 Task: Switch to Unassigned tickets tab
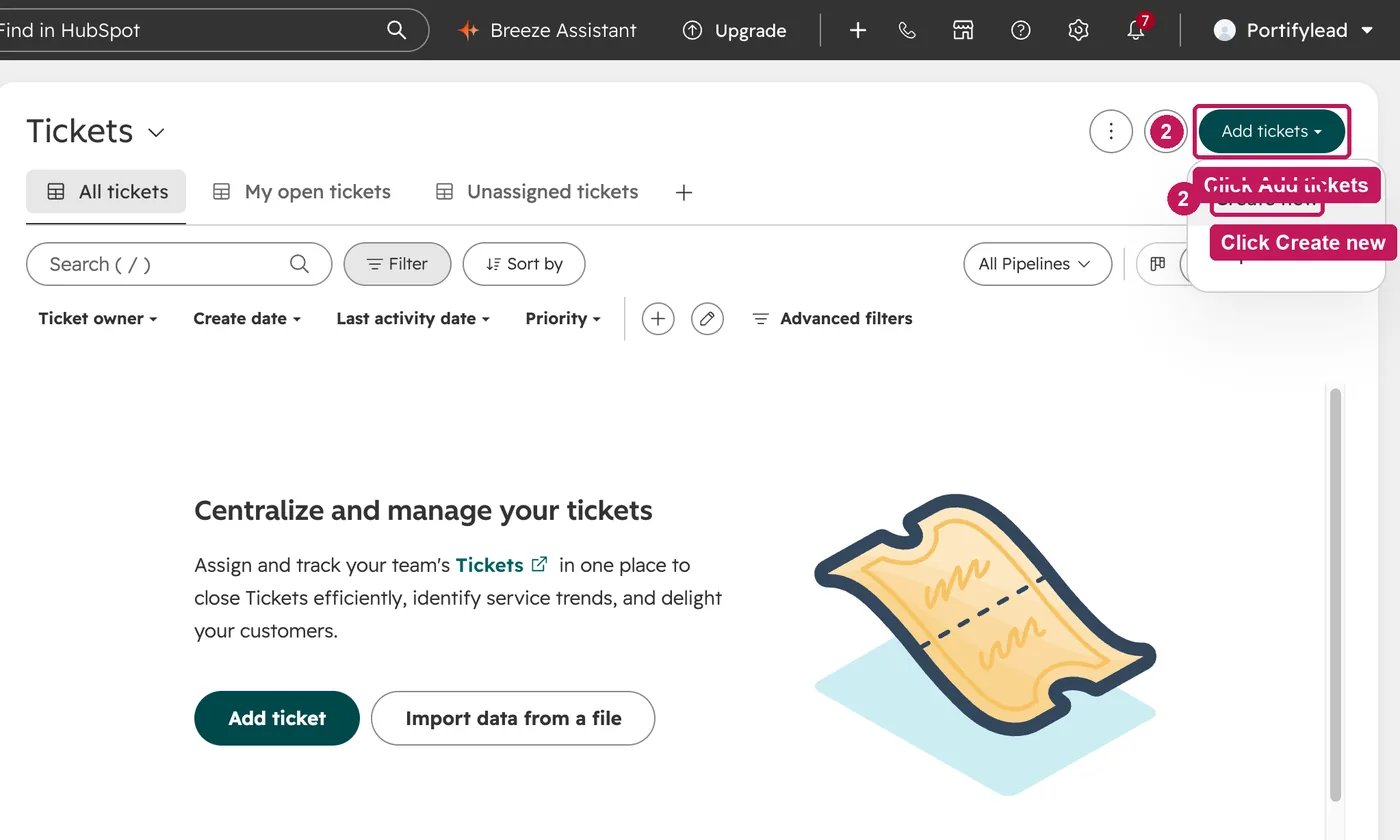coord(537,191)
